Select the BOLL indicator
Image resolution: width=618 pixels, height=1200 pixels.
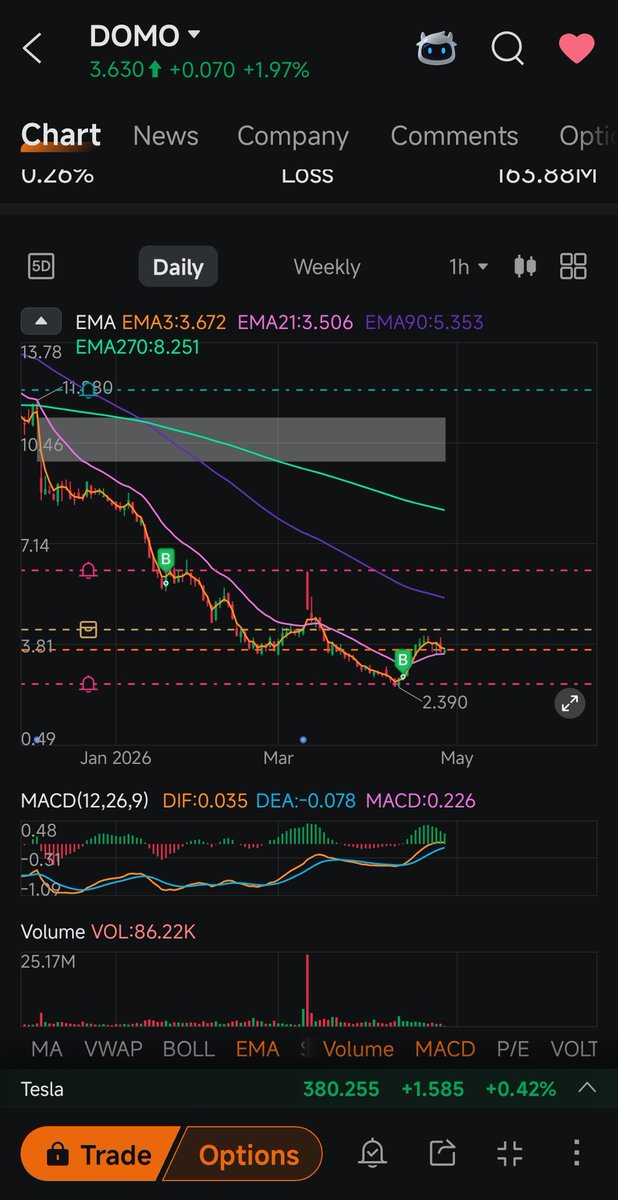click(189, 1048)
